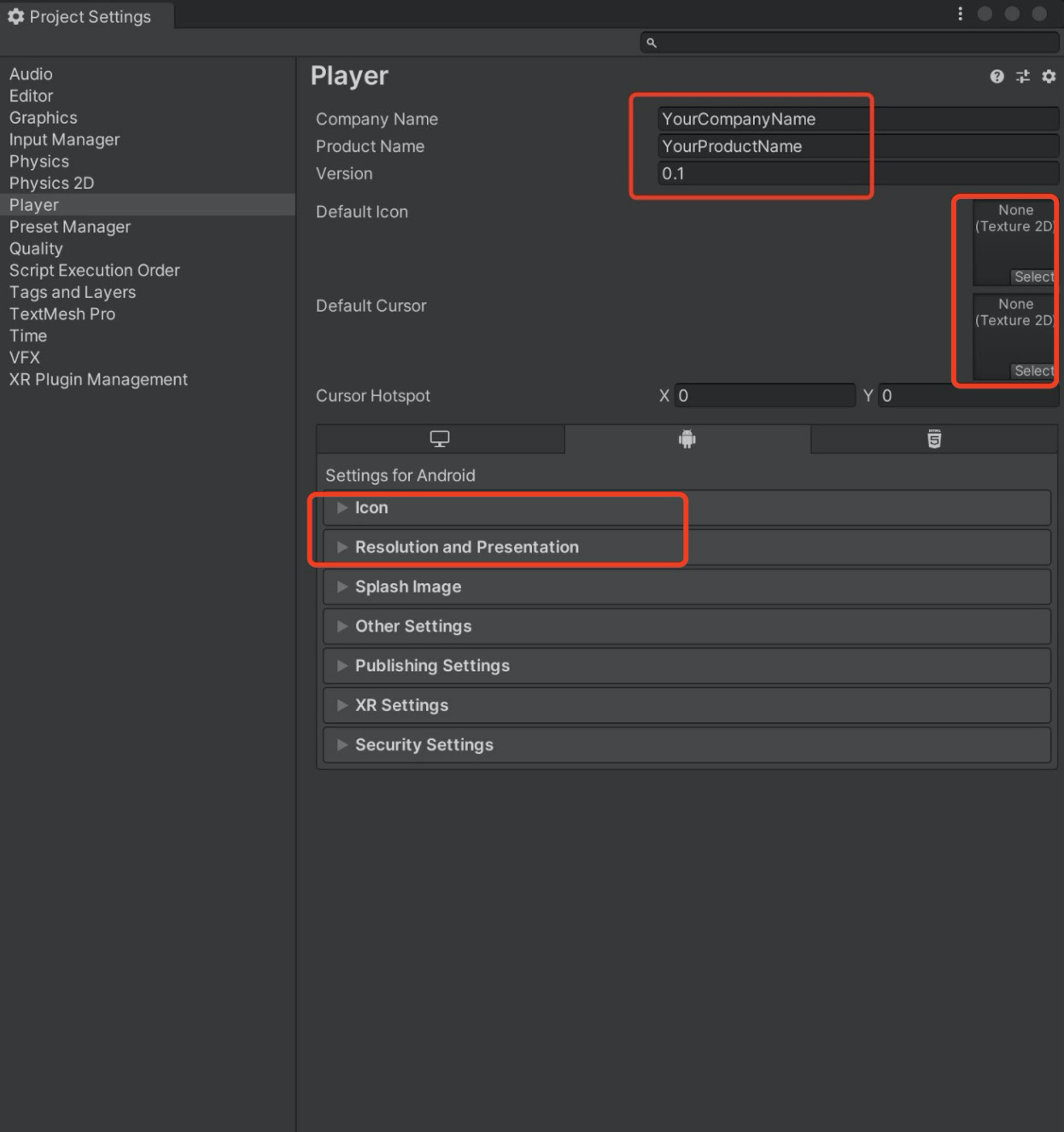
Task: Click the Product Name input field
Action: pyautogui.click(x=858, y=146)
